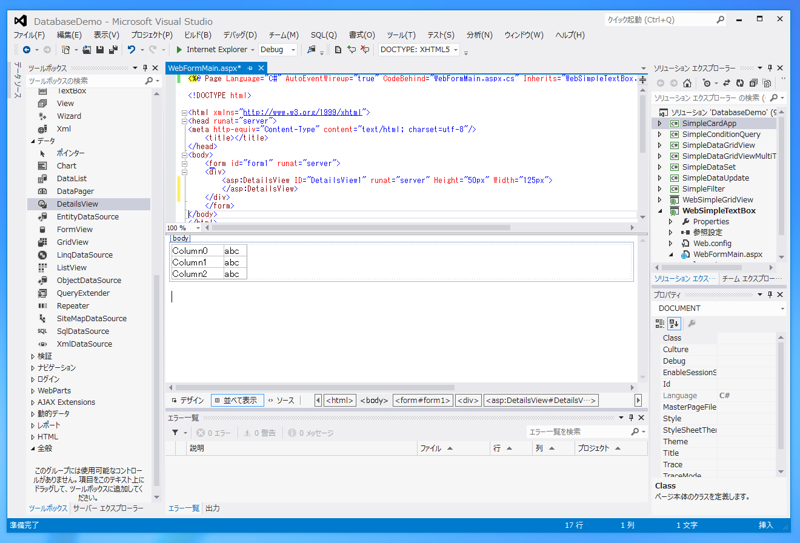800x543 pixels.
Task: Expand the 検証 Toolbox group
Action: 33,356
